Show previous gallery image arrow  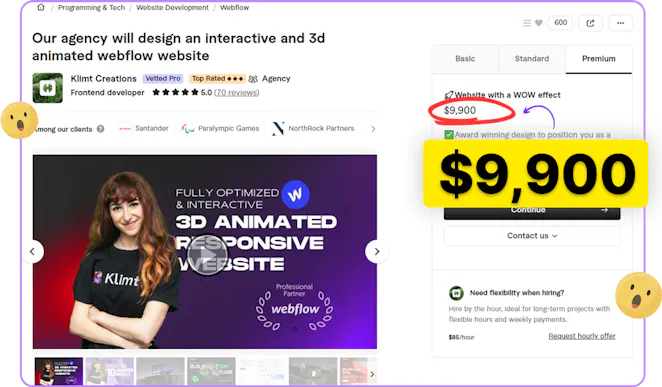click(x=33, y=252)
